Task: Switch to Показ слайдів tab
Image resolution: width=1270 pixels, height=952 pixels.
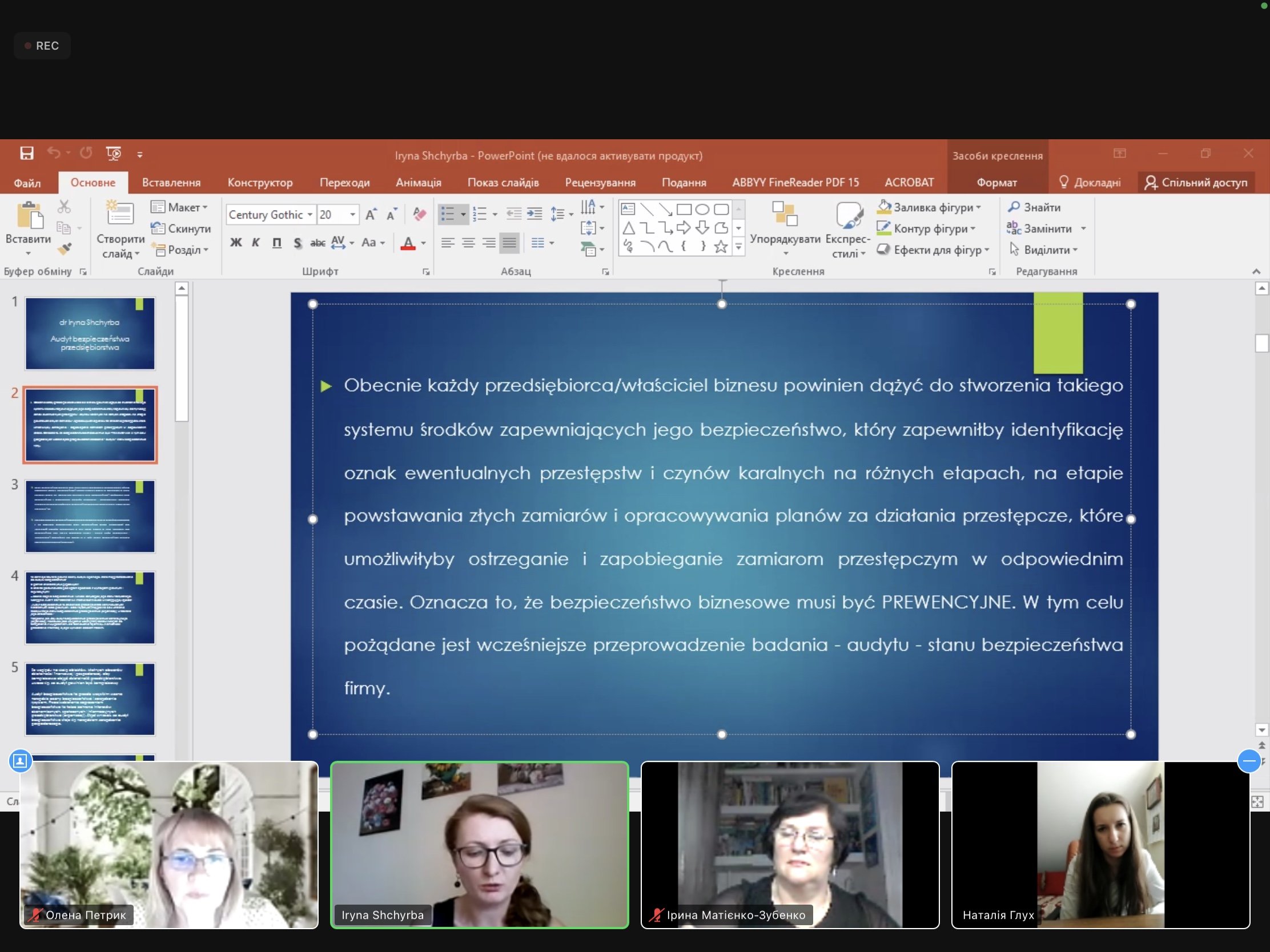Action: click(503, 183)
